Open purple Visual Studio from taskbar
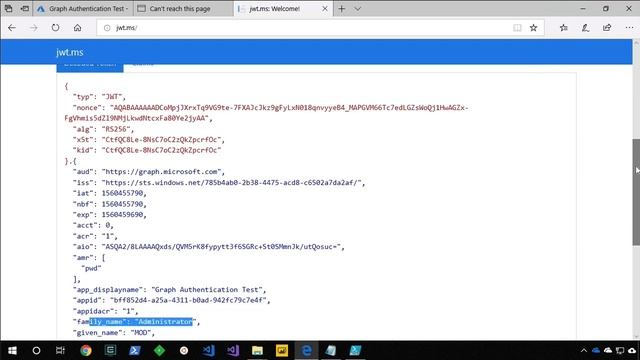The height and width of the screenshot is (360, 640). [233, 350]
